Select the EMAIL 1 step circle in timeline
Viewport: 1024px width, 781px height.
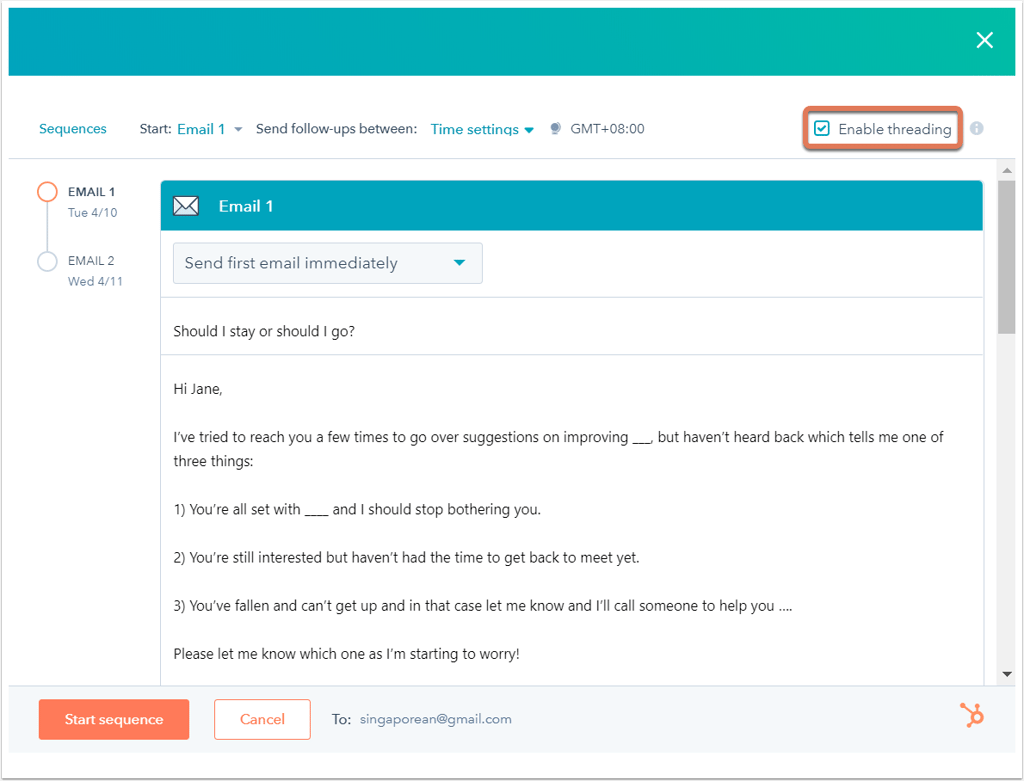(47, 192)
